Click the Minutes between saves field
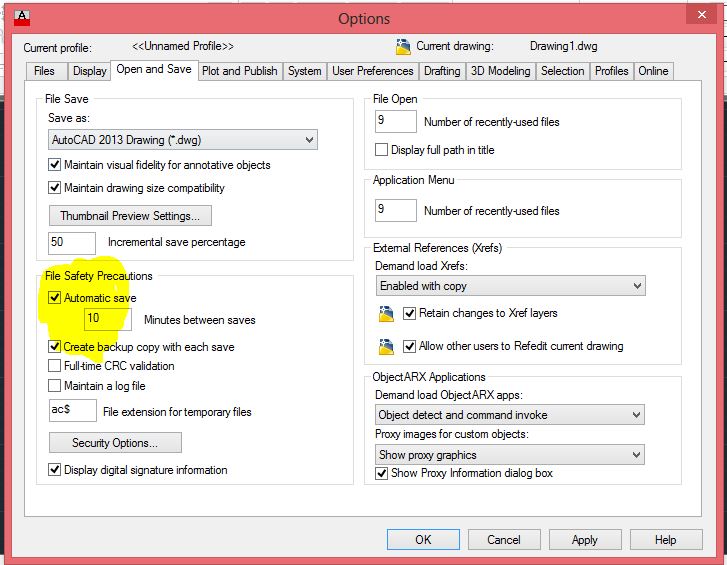The height and width of the screenshot is (565, 727). tap(108, 319)
